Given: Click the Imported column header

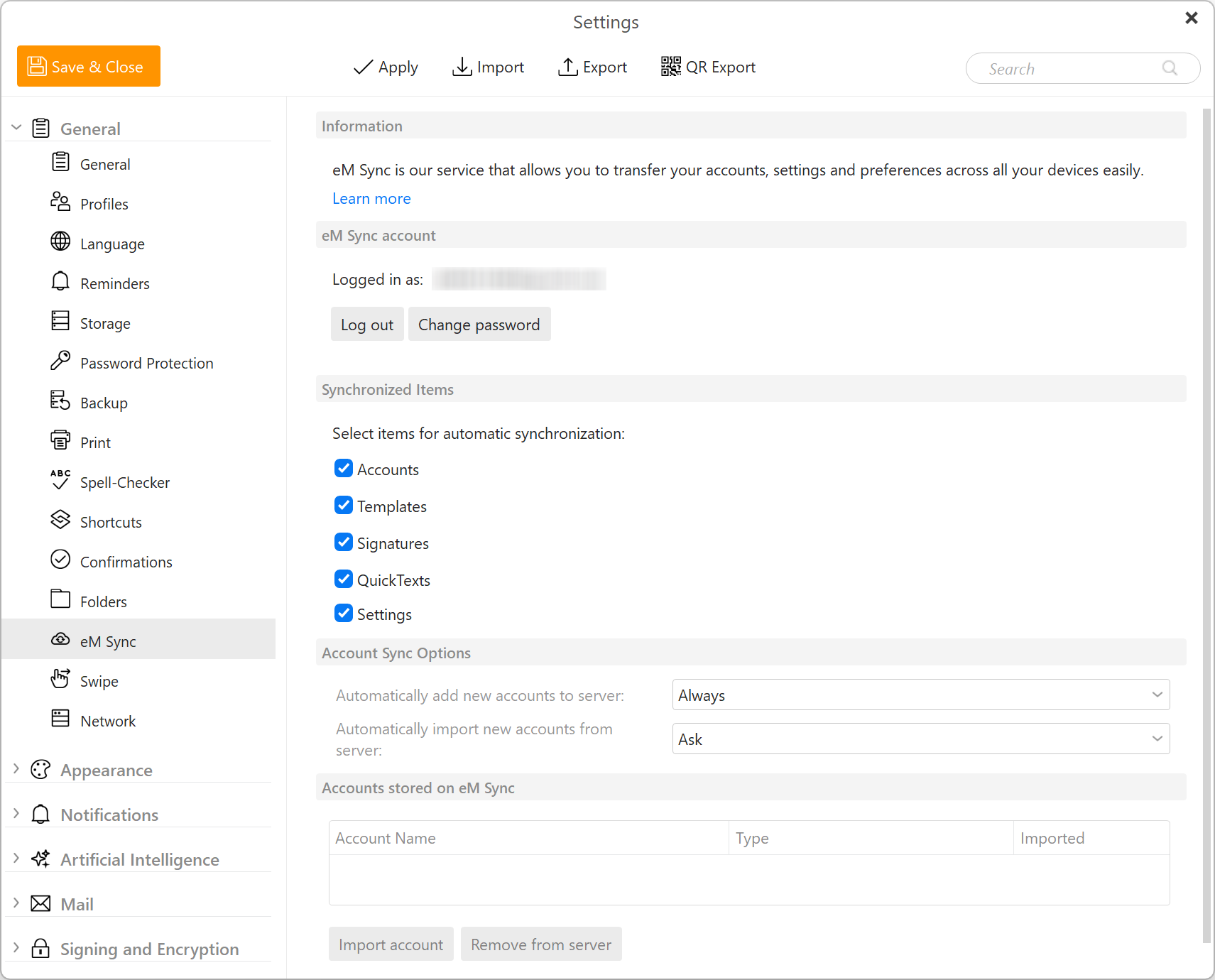Looking at the screenshot, I should click(x=1091, y=838).
